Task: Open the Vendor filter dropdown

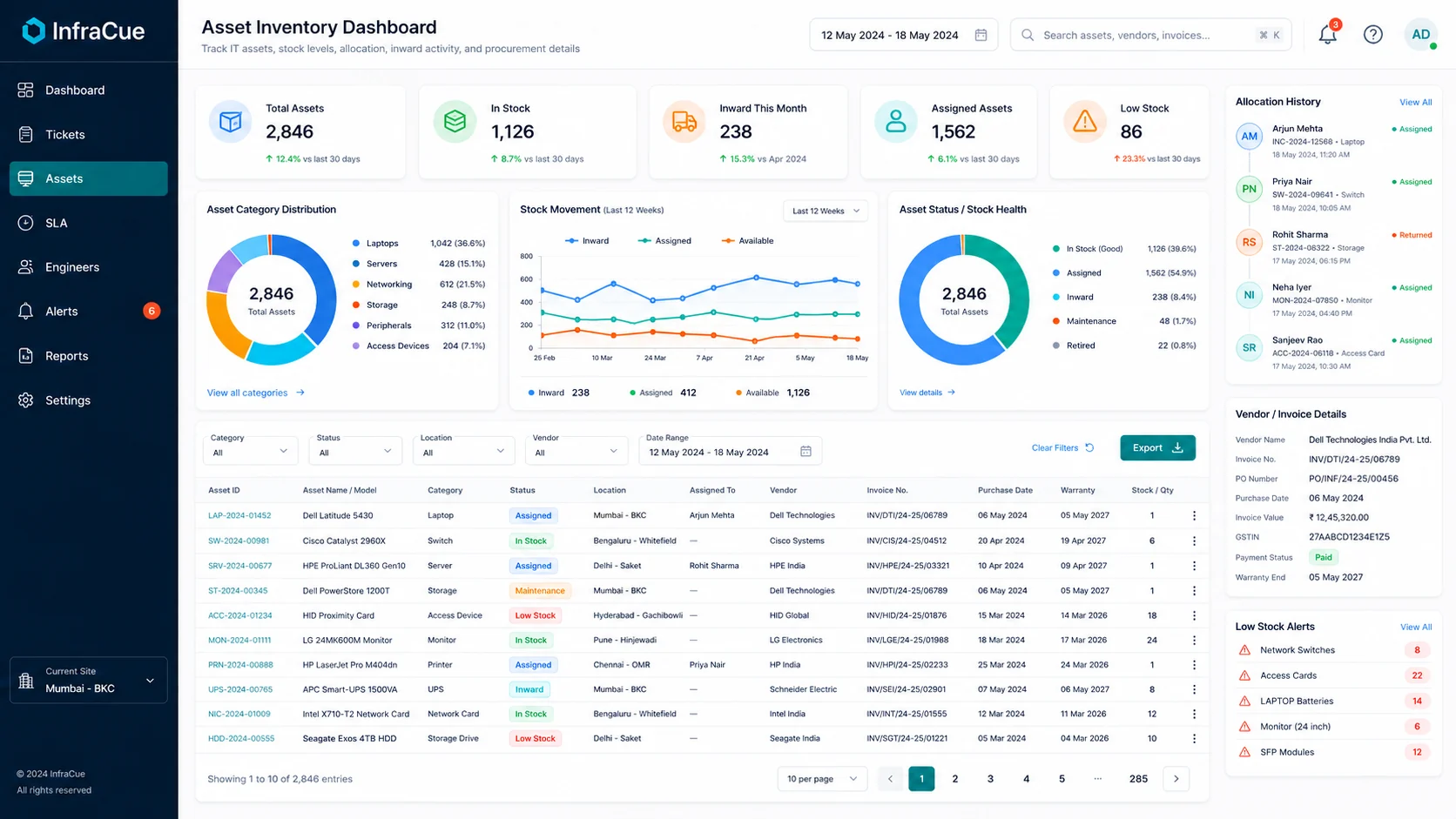Action: tap(576, 452)
